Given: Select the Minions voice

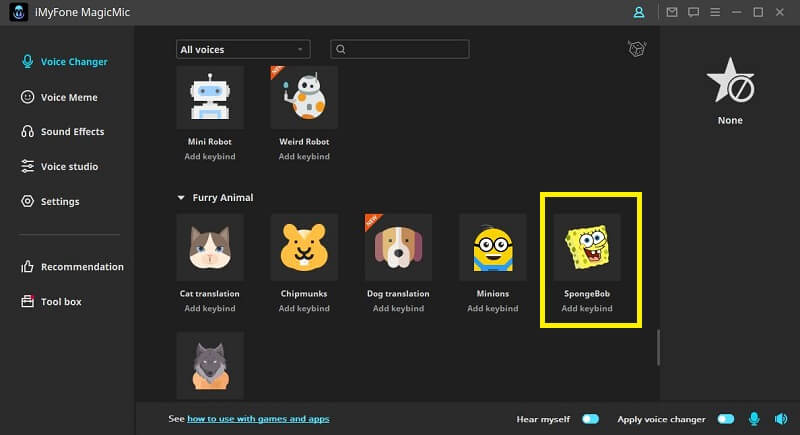Looking at the screenshot, I should [x=493, y=247].
